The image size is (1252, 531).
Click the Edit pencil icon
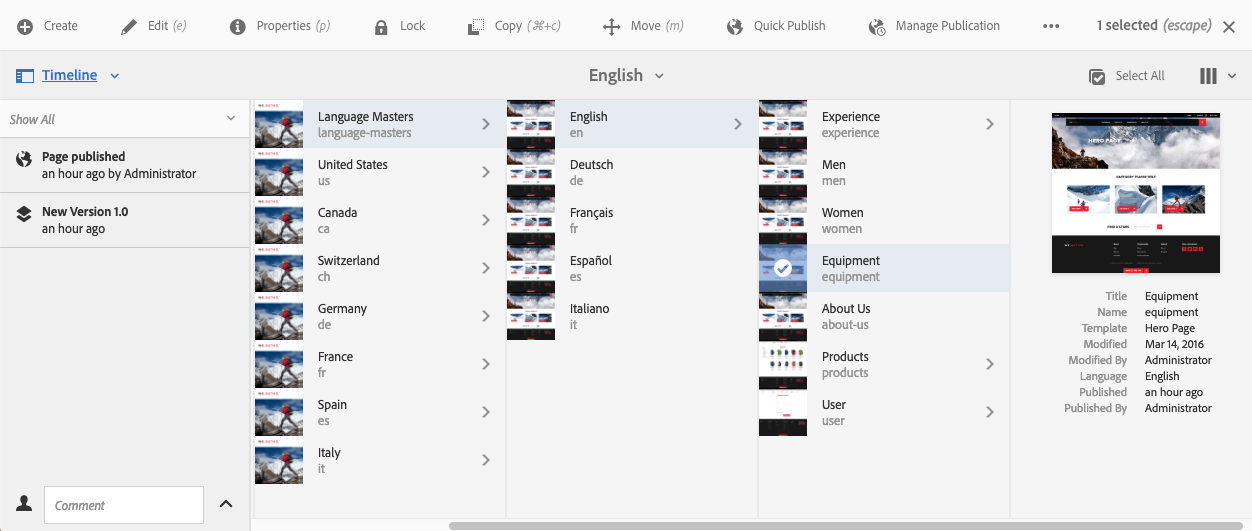[129, 26]
